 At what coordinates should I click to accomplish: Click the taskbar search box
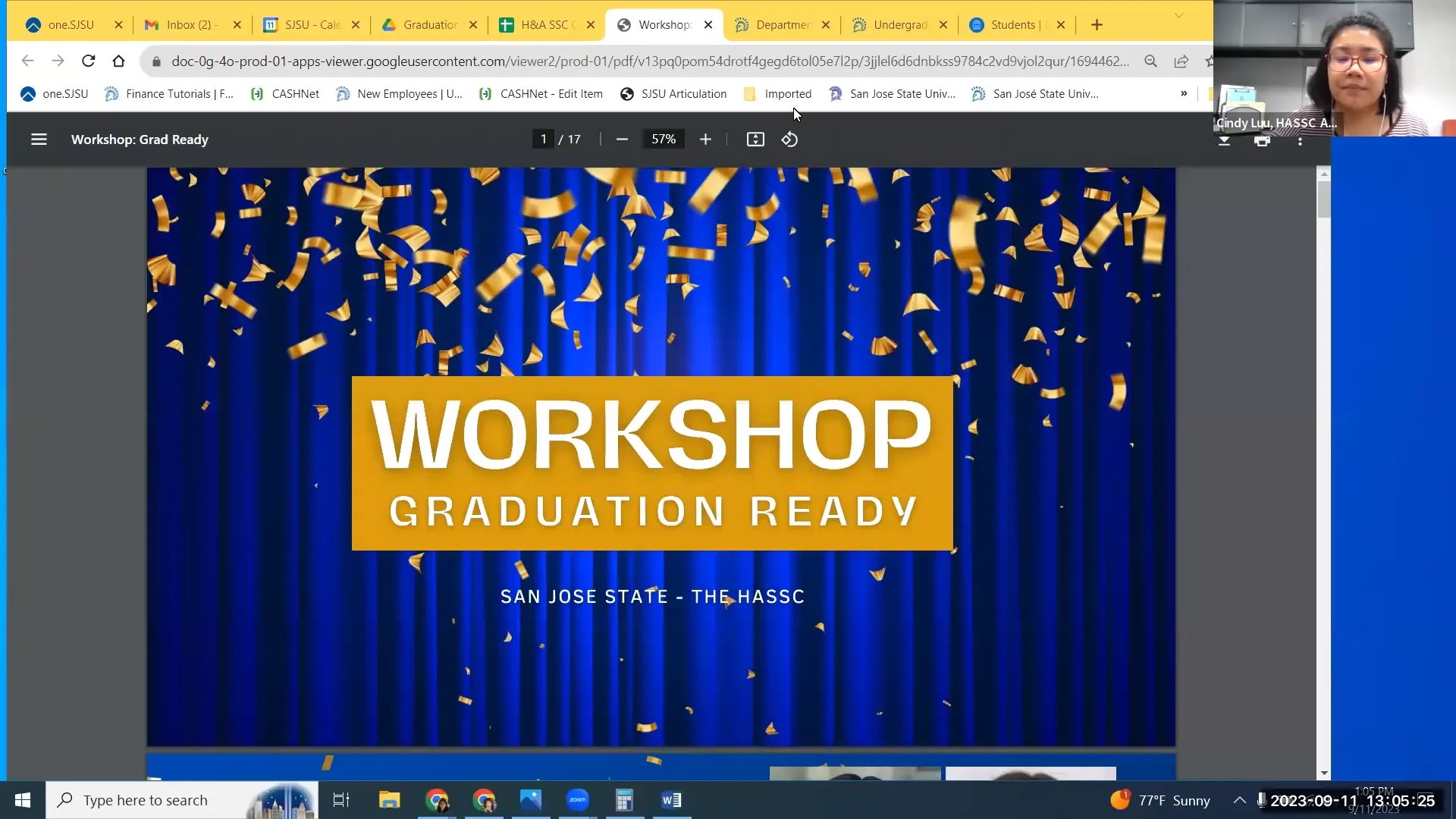point(182,800)
